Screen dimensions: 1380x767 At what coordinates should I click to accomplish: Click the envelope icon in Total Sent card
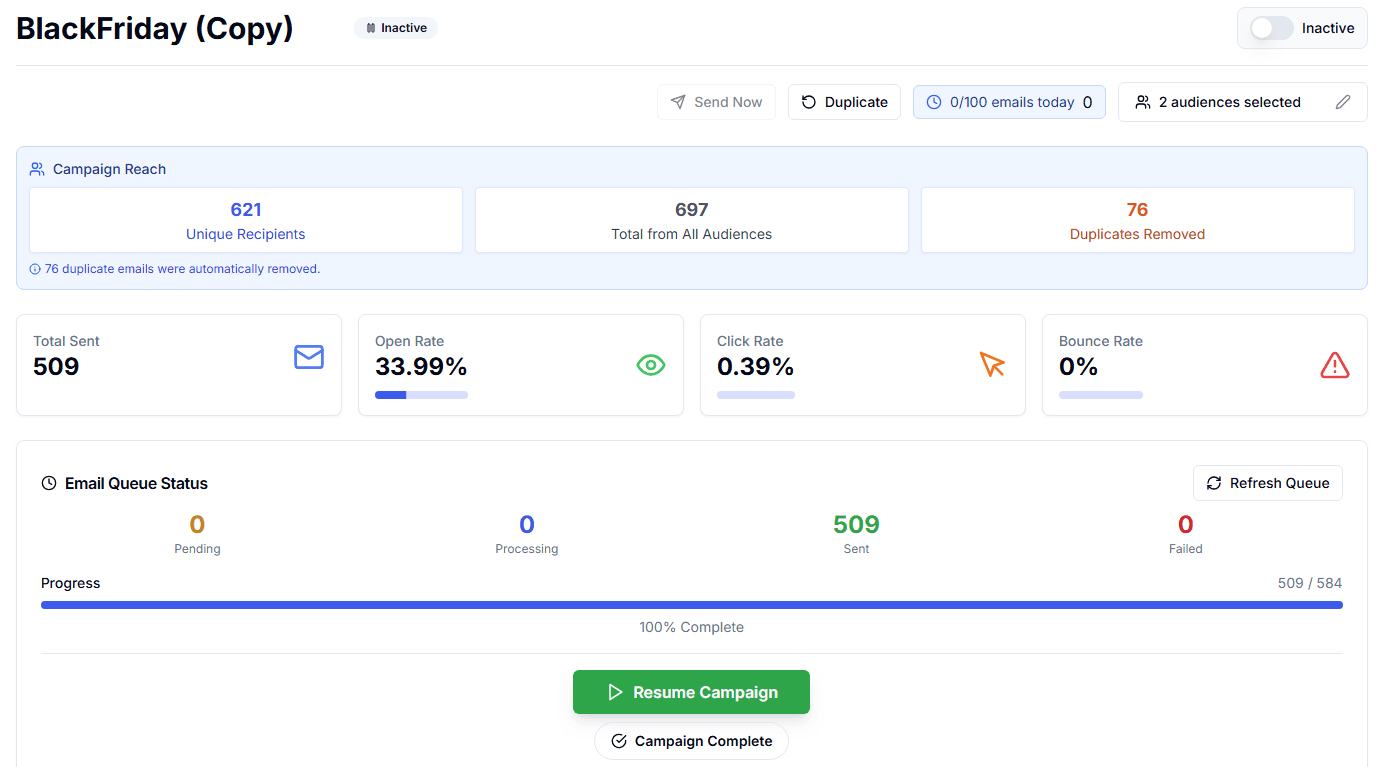coord(309,357)
